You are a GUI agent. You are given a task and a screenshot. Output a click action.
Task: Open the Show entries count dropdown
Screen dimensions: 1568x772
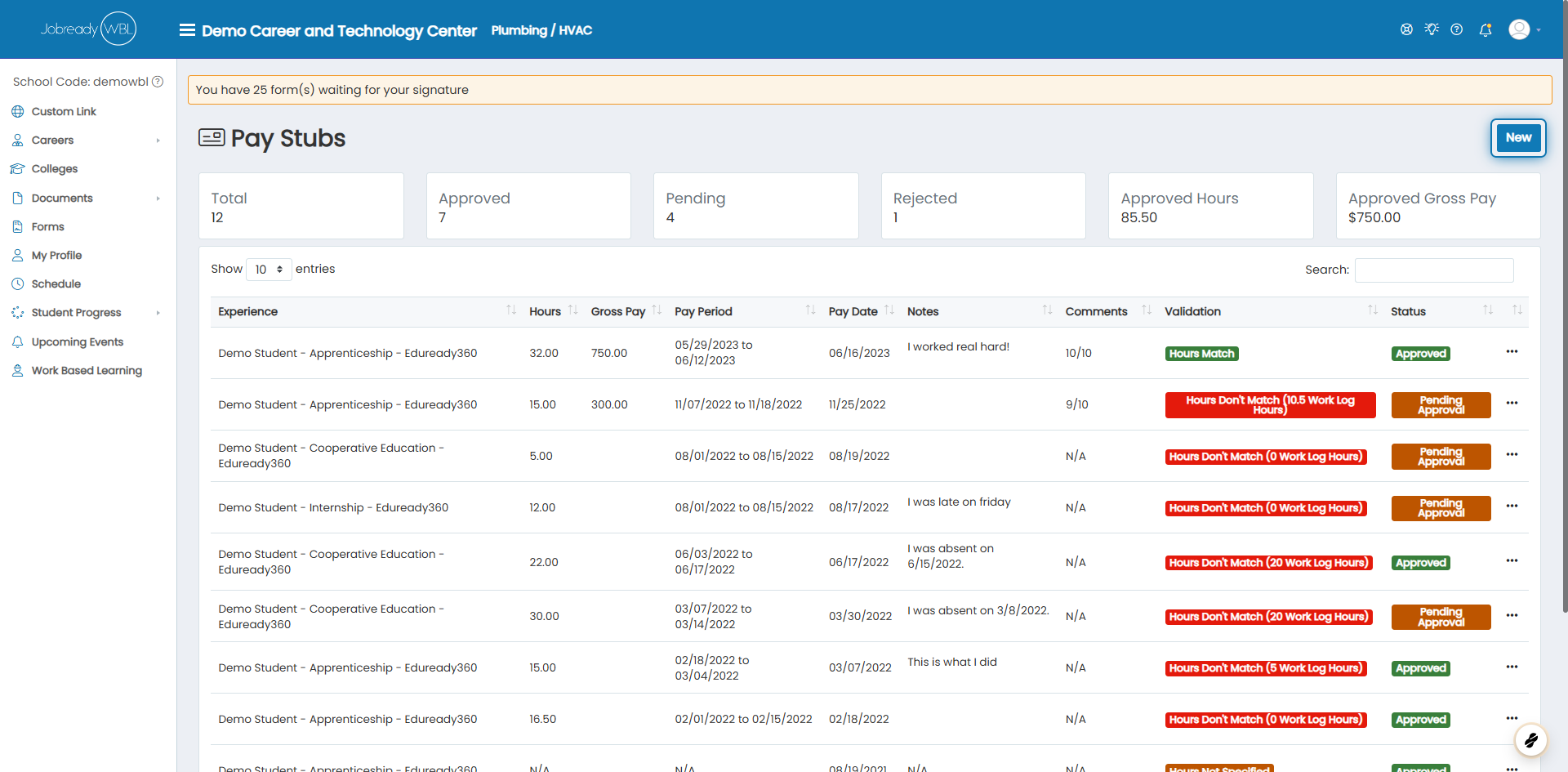(269, 270)
